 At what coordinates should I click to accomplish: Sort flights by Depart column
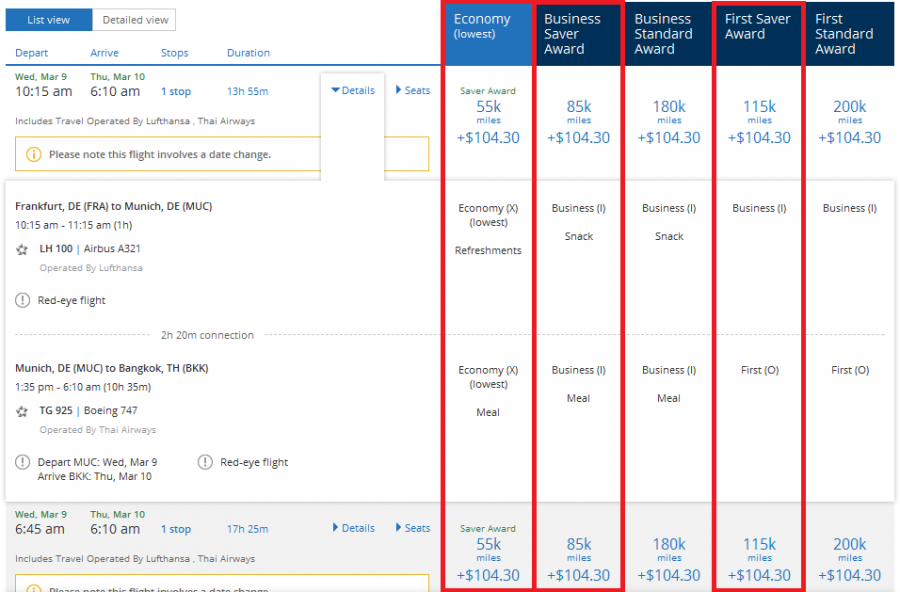point(31,53)
